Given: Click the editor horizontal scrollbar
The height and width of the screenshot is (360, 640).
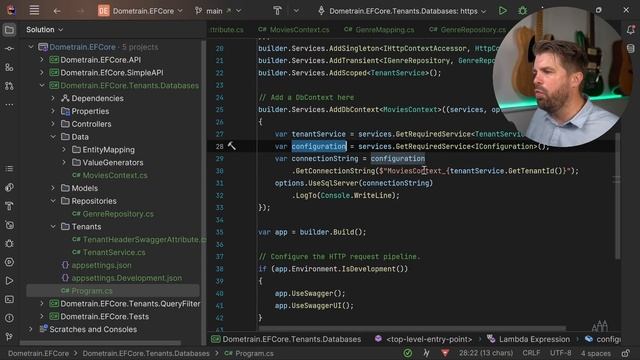Looking at the screenshot, I should (x=412, y=328).
